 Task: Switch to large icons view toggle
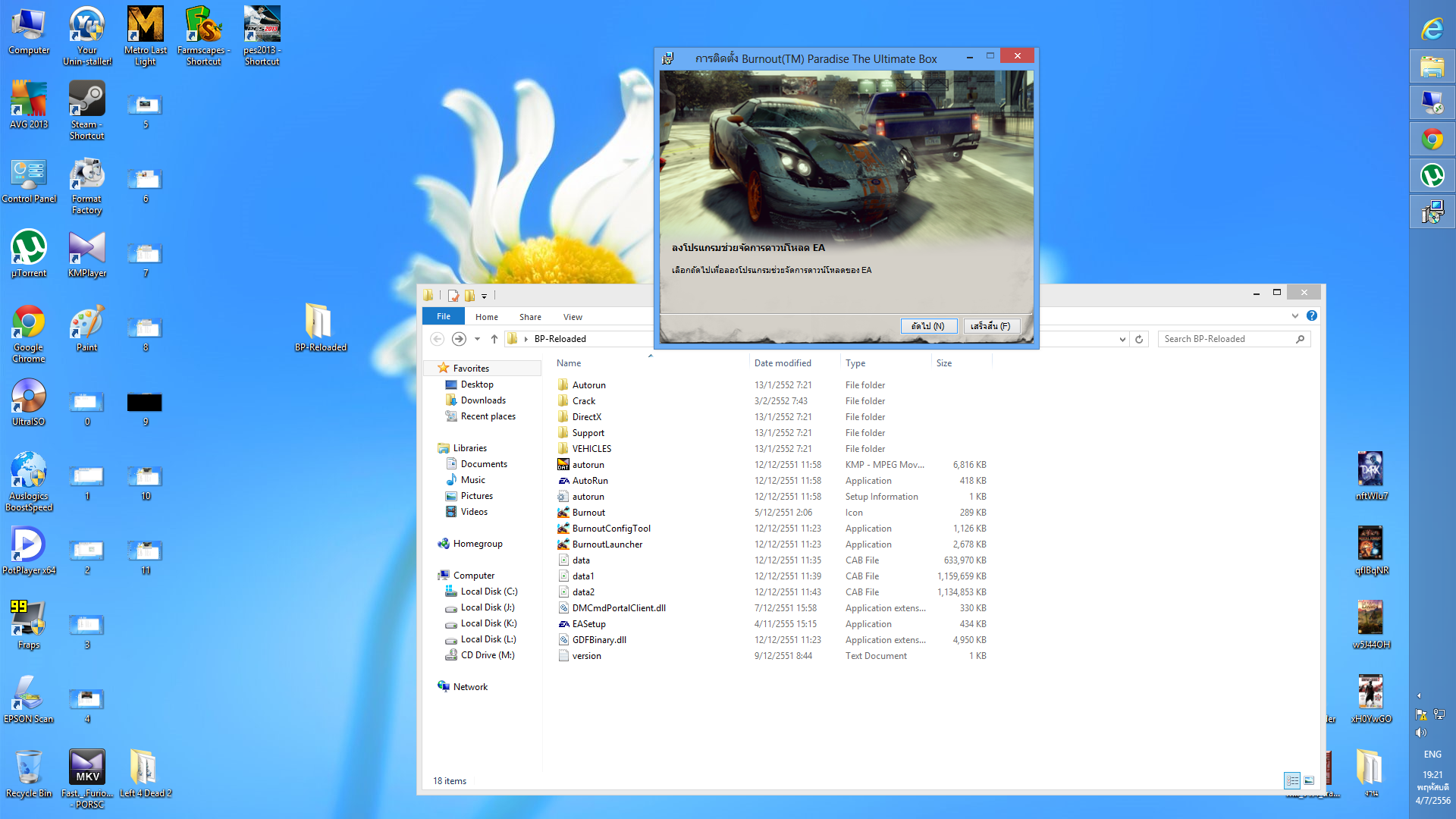click(1309, 780)
